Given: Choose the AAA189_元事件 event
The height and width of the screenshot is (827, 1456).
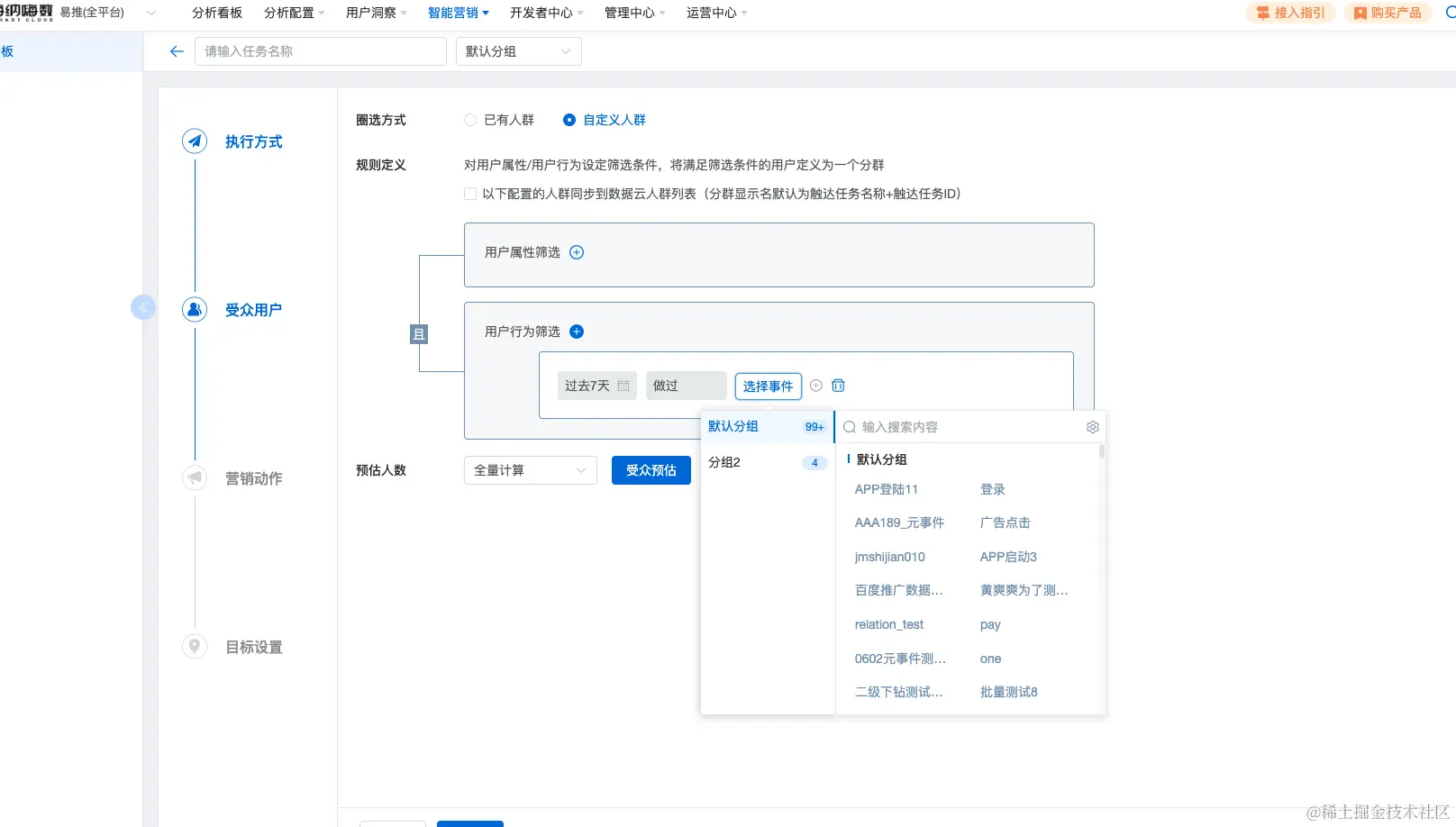Looking at the screenshot, I should click(899, 523).
